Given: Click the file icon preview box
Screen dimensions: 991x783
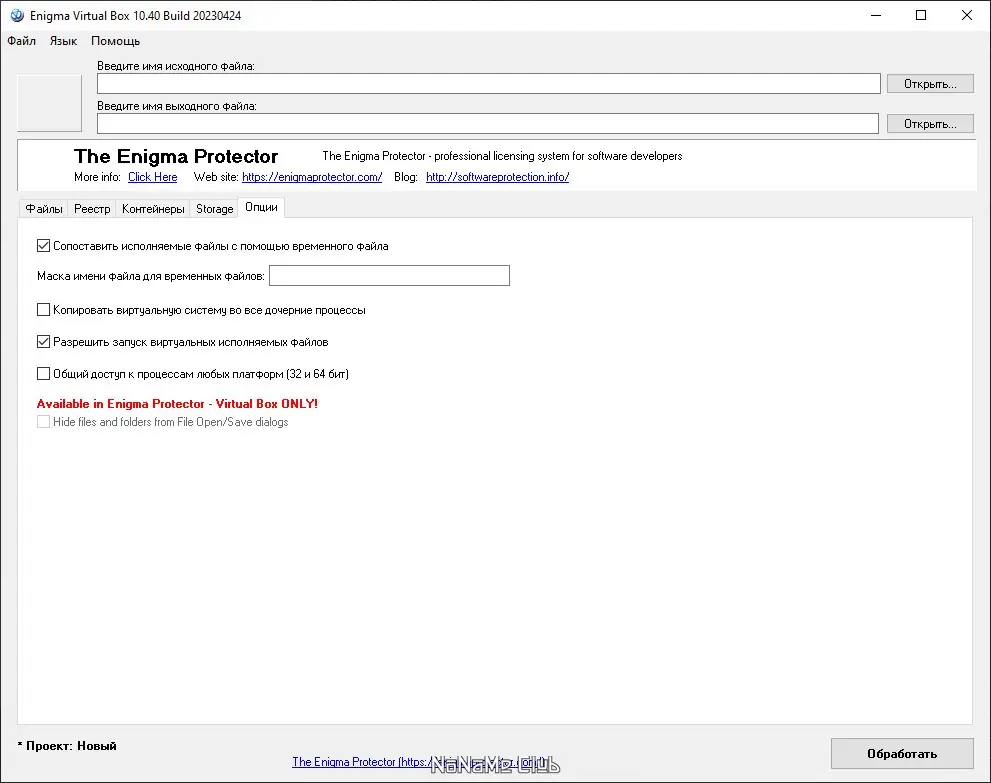Looking at the screenshot, I should click(49, 103).
